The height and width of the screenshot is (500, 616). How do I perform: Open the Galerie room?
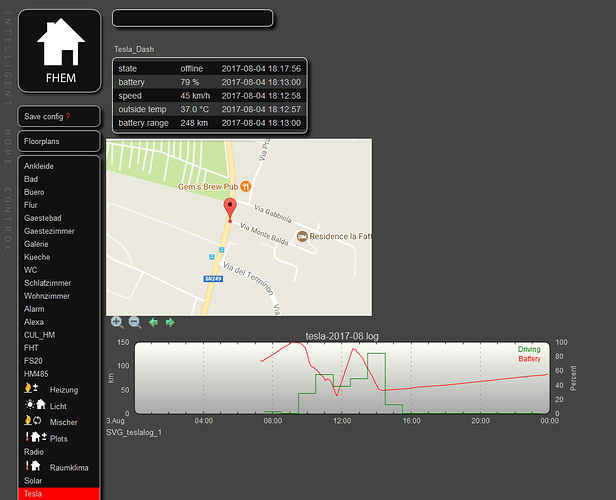tap(36, 244)
